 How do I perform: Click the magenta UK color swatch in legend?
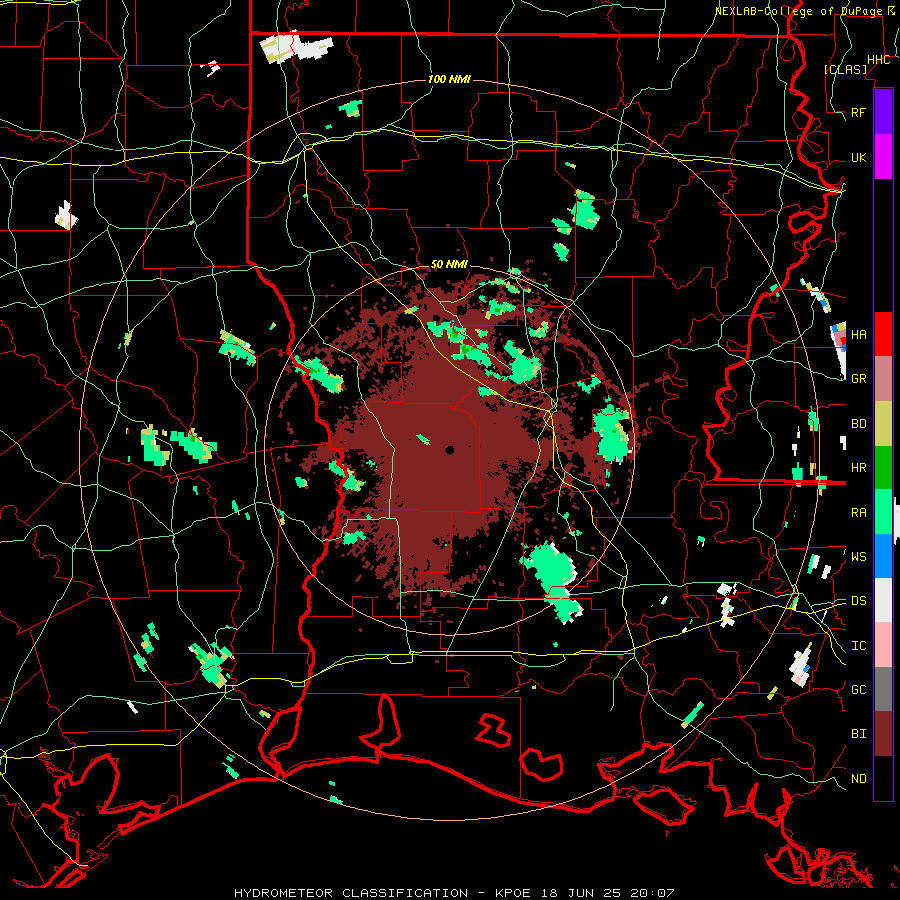[x=883, y=156]
